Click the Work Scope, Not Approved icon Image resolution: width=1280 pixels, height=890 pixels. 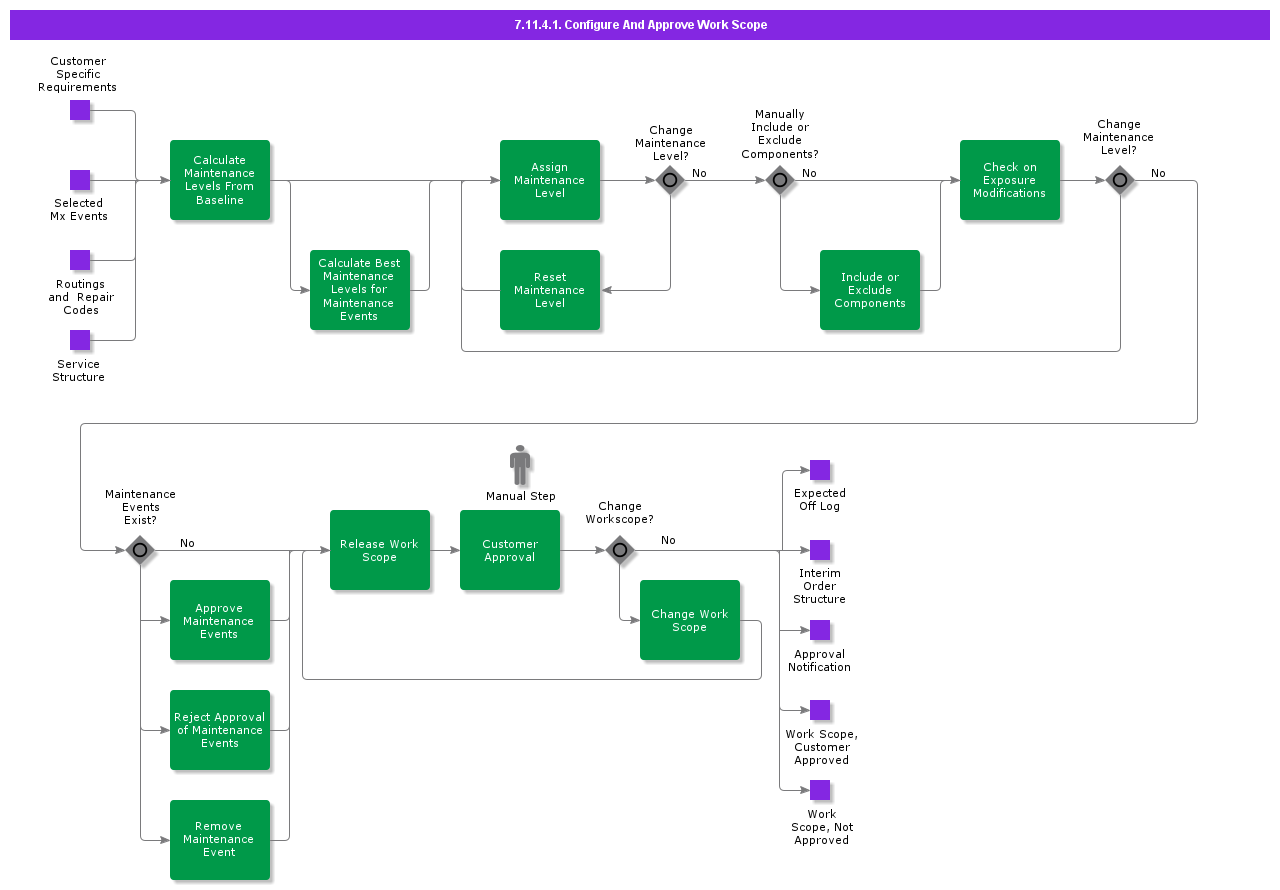click(x=820, y=790)
